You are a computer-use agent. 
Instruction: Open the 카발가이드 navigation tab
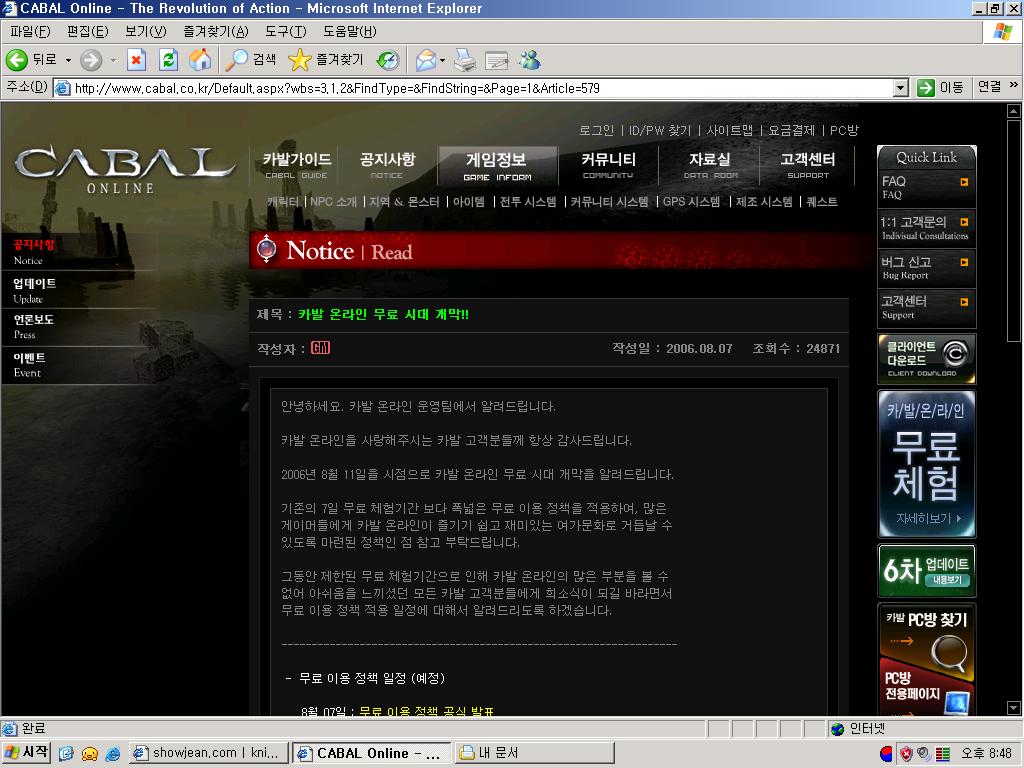click(x=296, y=165)
